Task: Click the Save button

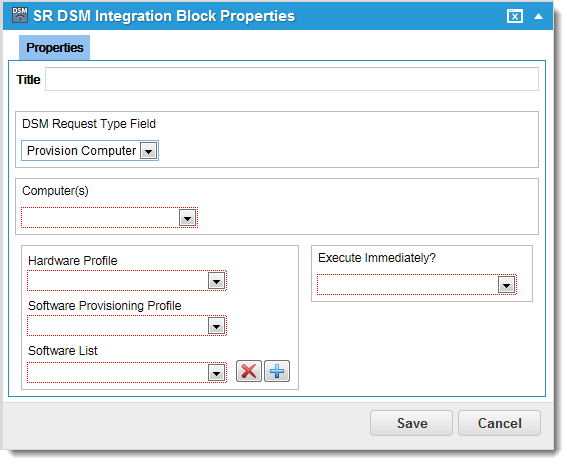Action: (412, 423)
